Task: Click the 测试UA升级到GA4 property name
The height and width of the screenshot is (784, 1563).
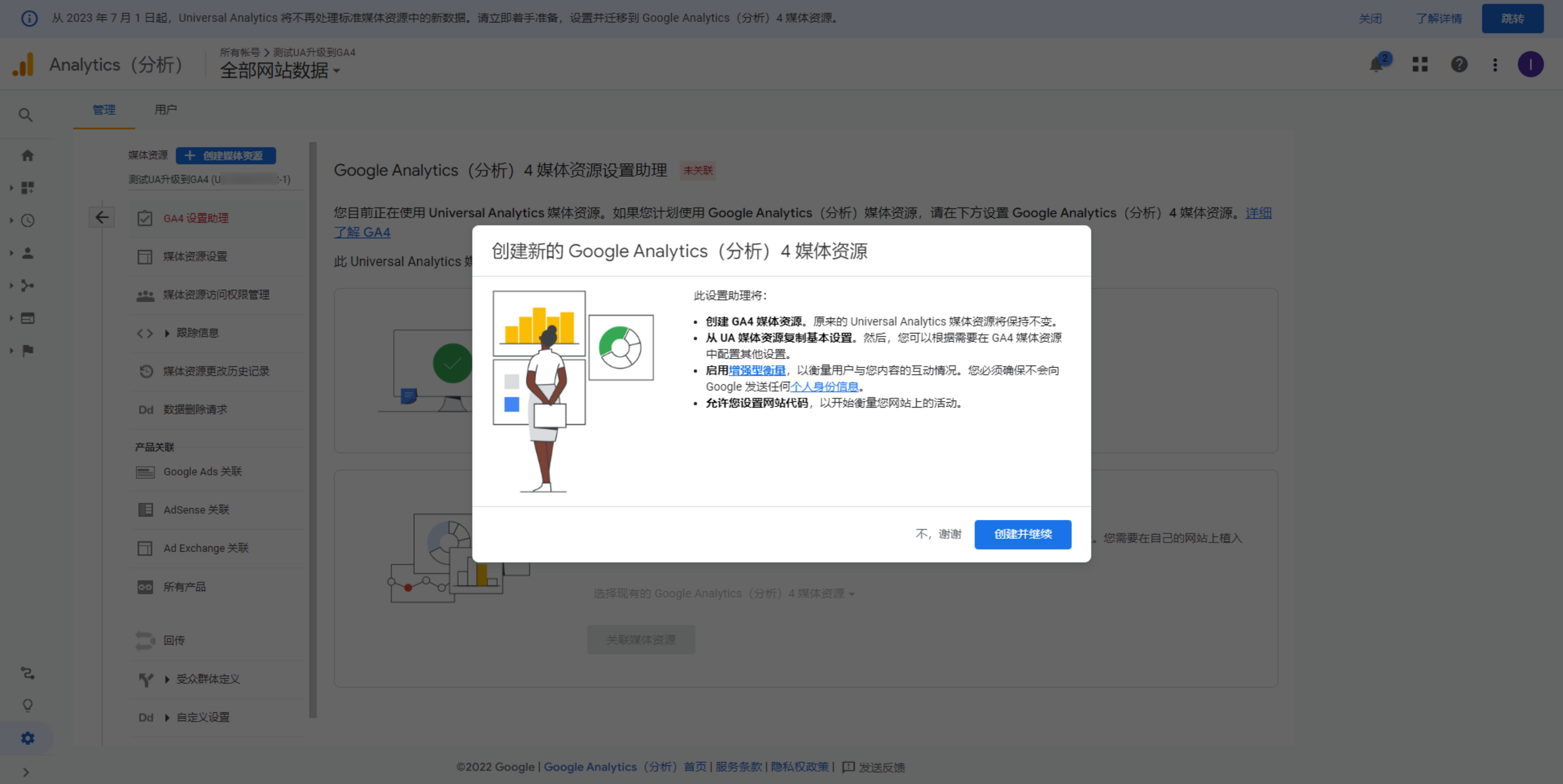Action: click(210, 180)
